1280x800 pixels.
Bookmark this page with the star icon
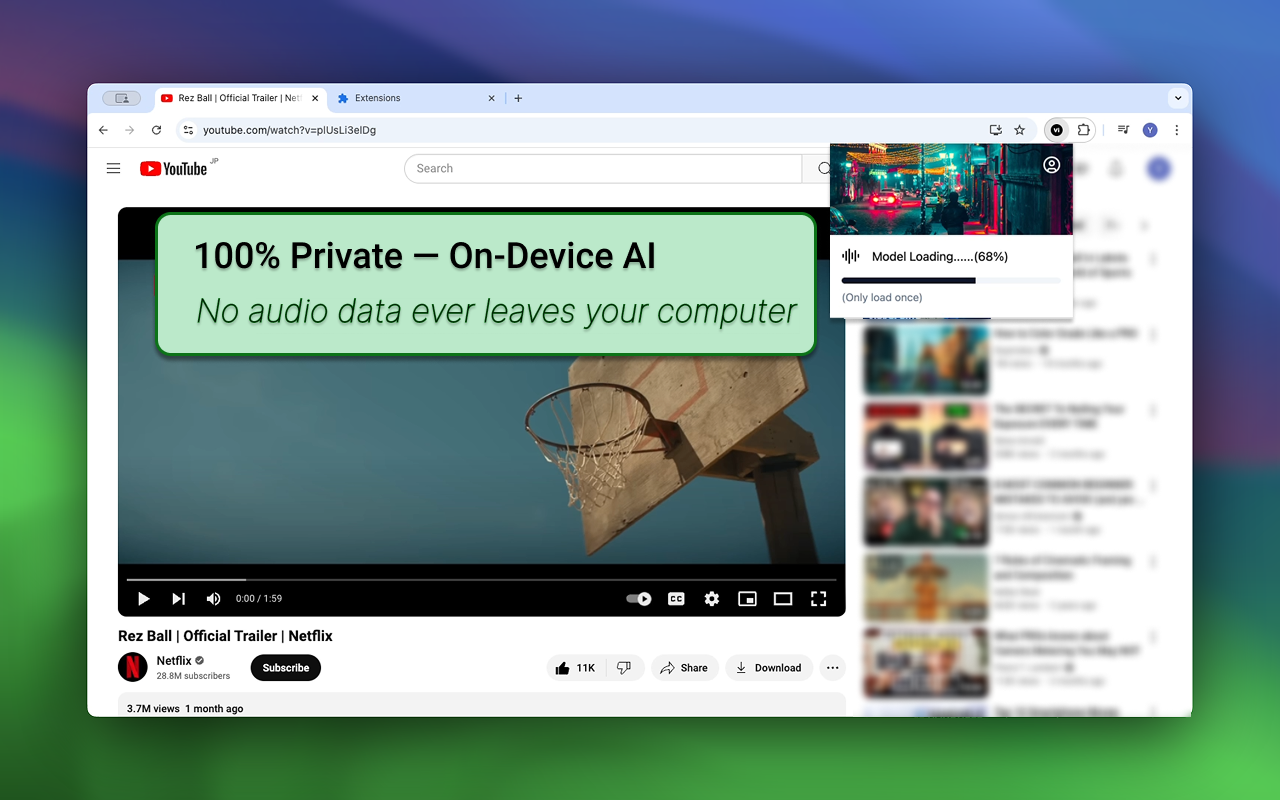(1020, 130)
